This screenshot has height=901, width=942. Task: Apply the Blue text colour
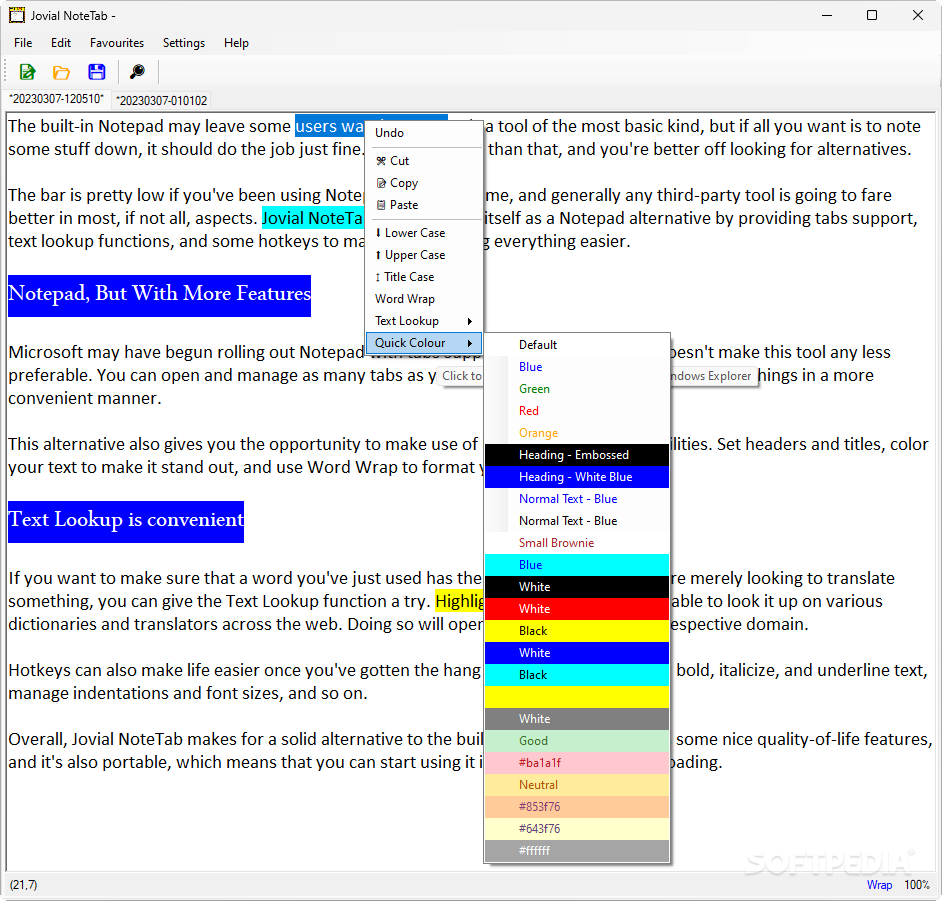[x=577, y=367]
